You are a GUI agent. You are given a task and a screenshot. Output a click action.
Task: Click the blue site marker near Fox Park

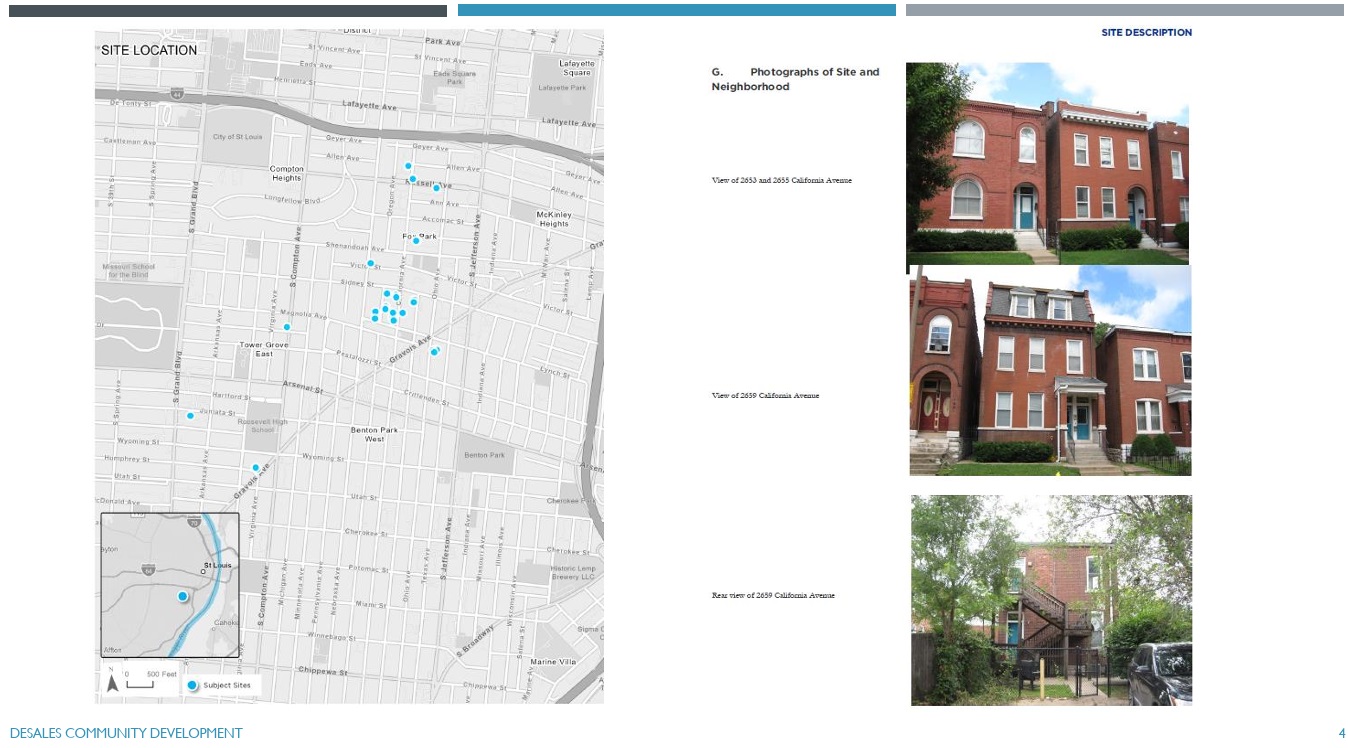point(416,239)
